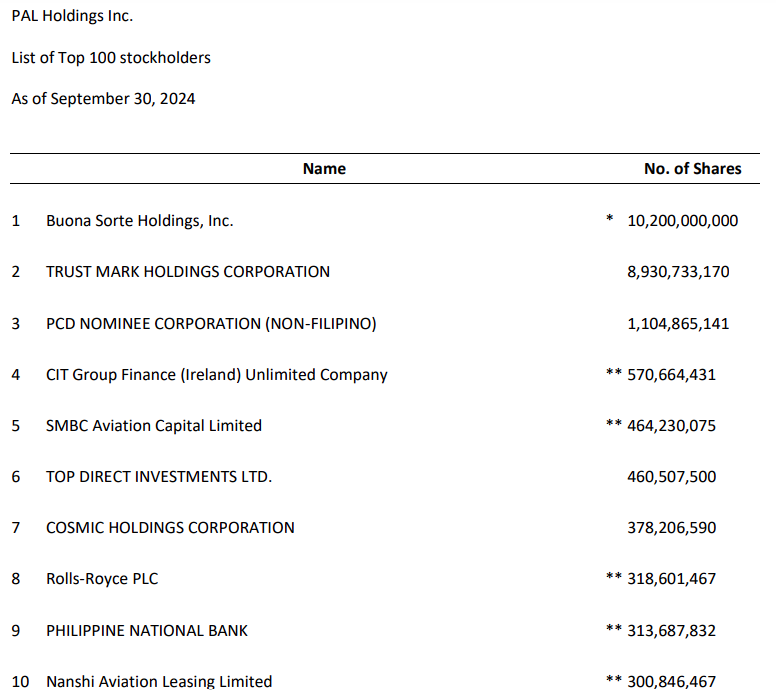The width and height of the screenshot is (776, 700).
Task: Click the 'List of Top 100 stockholders' heading
Action: coord(111,57)
